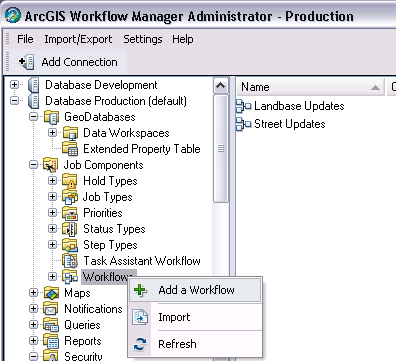Click the Hold Types warning folder icon
396x361 pixels.
pyautogui.click(x=70, y=181)
